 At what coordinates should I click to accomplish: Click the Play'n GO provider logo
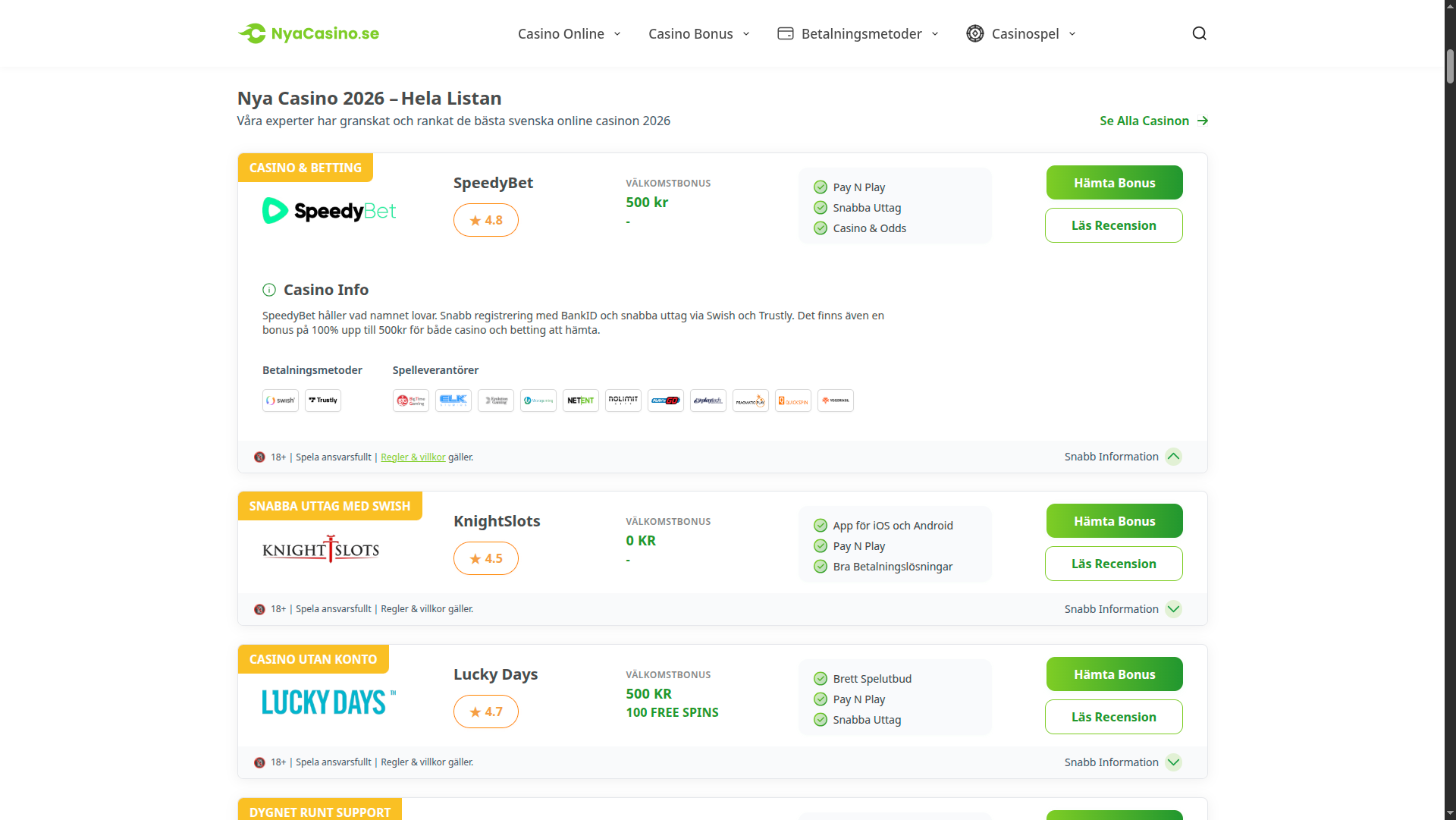point(666,401)
